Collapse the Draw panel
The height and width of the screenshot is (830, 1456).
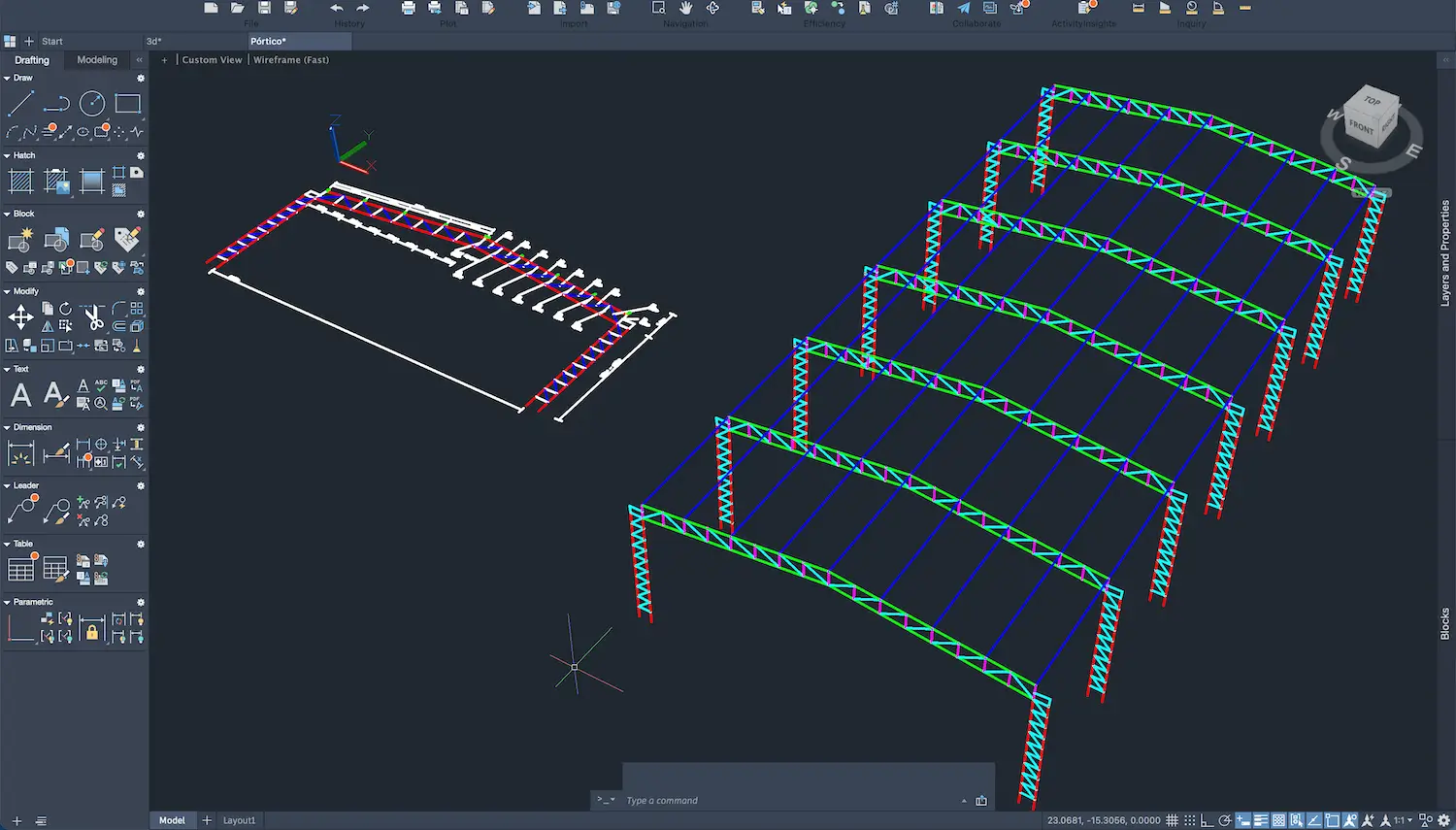click(x=8, y=78)
